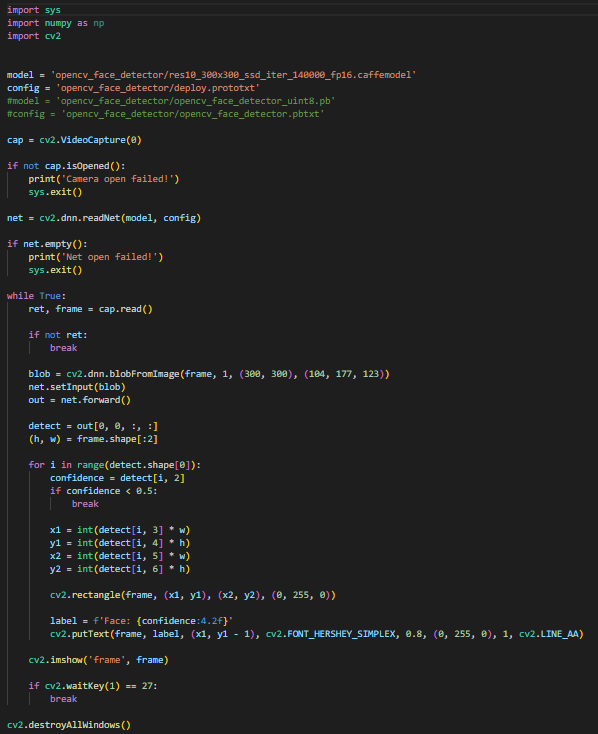Image resolution: width=598 pixels, height=734 pixels.
Task: Click the 'if net.empty():' line
Action: tap(47, 244)
